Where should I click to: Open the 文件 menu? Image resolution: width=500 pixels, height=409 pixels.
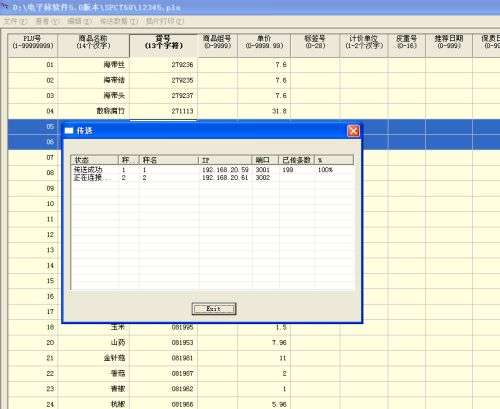coord(15,21)
